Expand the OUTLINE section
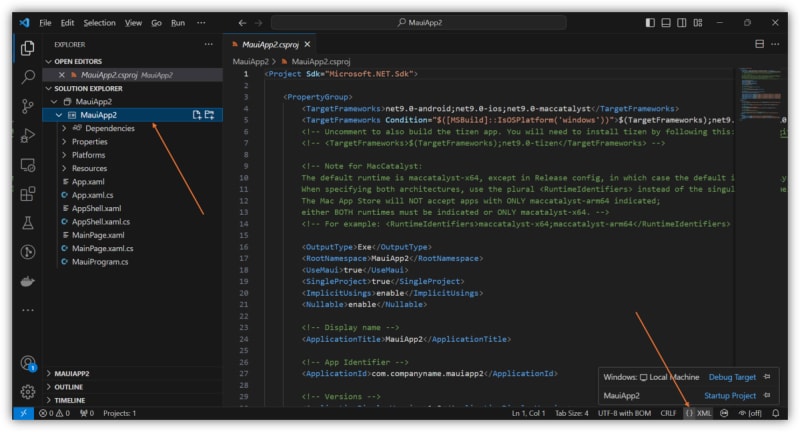The width and height of the screenshot is (800, 432). click(69, 386)
